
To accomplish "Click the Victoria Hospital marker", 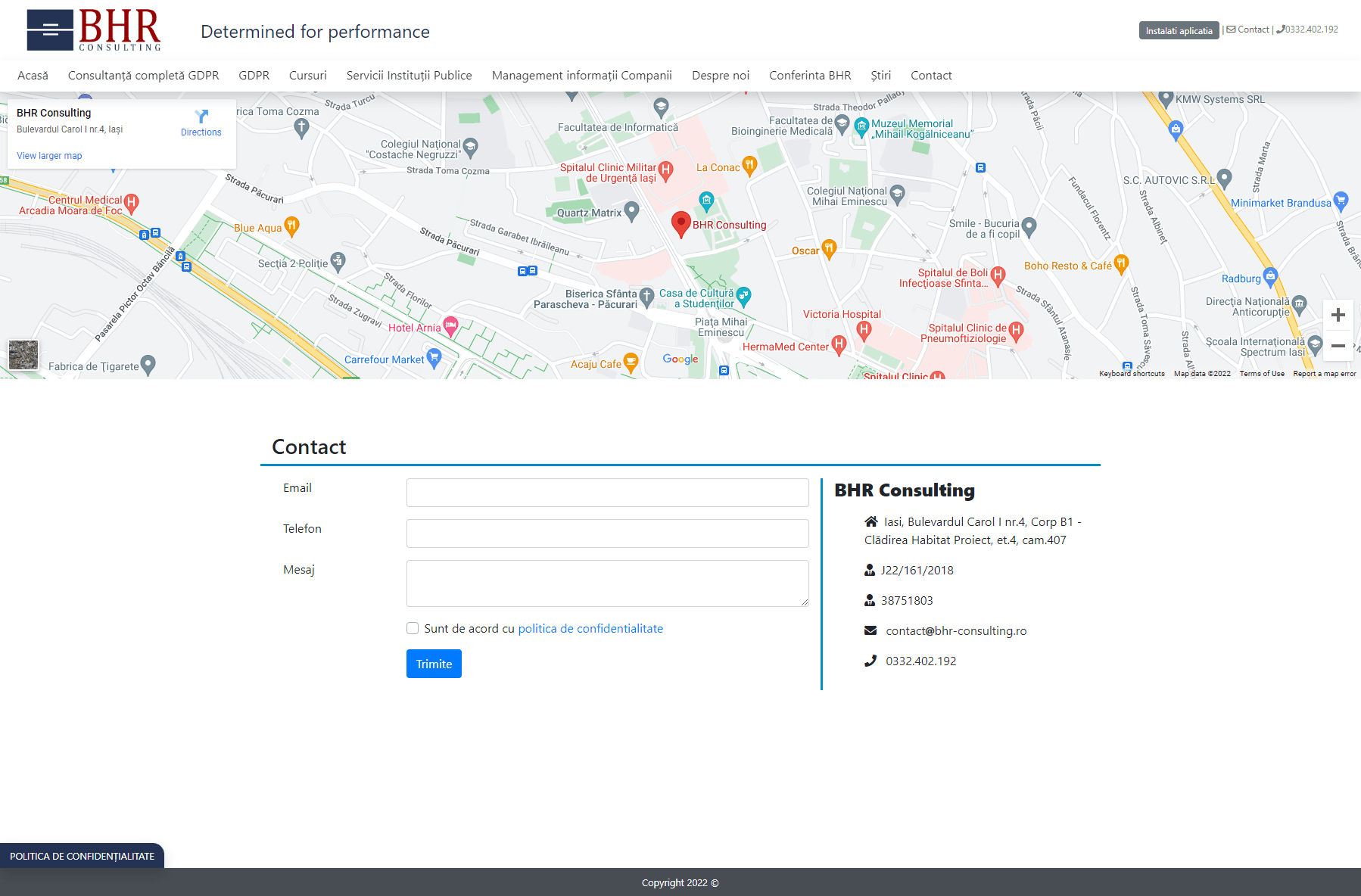I will click(x=864, y=330).
